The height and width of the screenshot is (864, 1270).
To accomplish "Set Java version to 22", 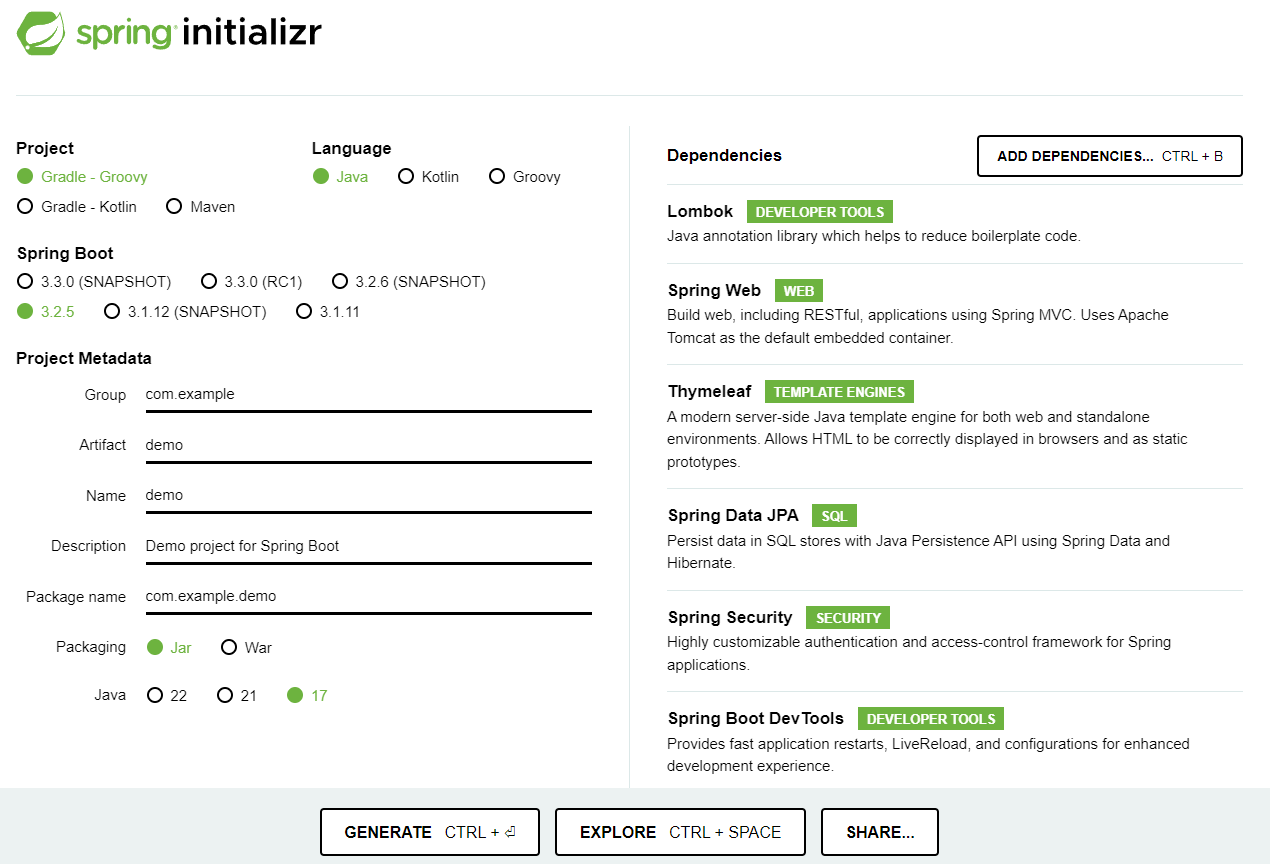I will click(x=166, y=696).
